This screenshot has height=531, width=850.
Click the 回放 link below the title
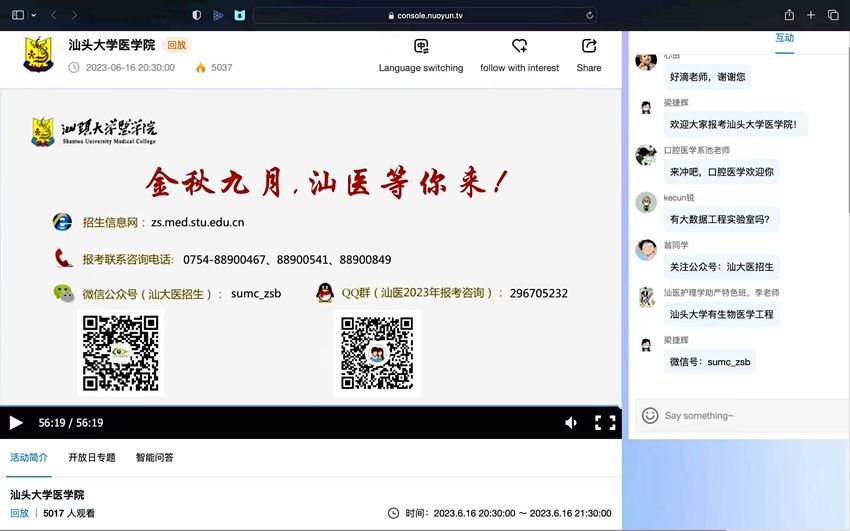point(19,513)
